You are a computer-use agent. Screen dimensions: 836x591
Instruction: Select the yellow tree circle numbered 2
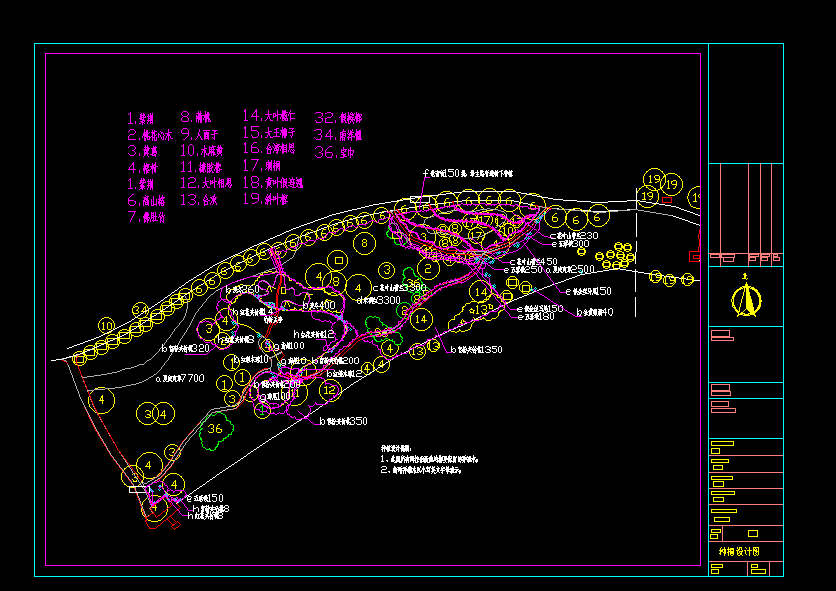pos(428,269)
